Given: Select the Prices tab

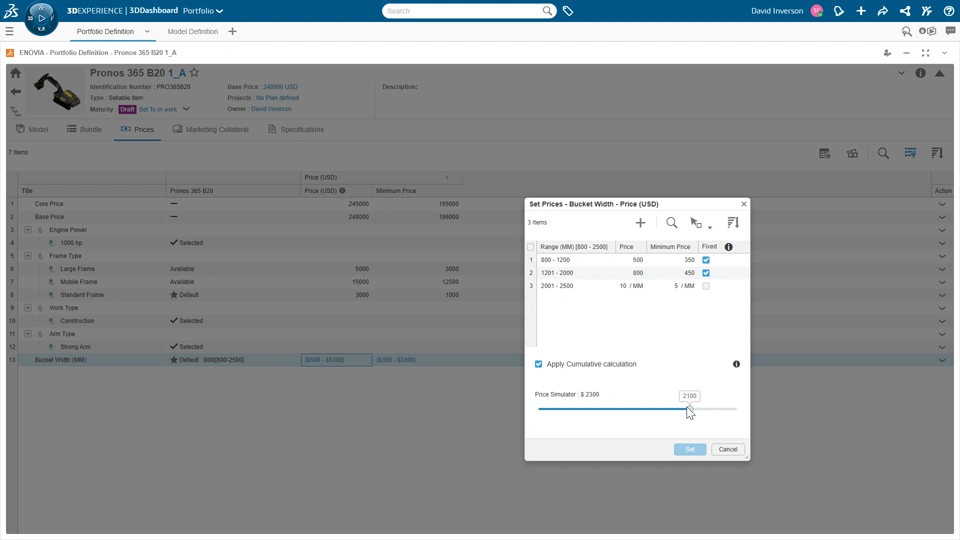Looking at the screenshot, I should [137, 129].
